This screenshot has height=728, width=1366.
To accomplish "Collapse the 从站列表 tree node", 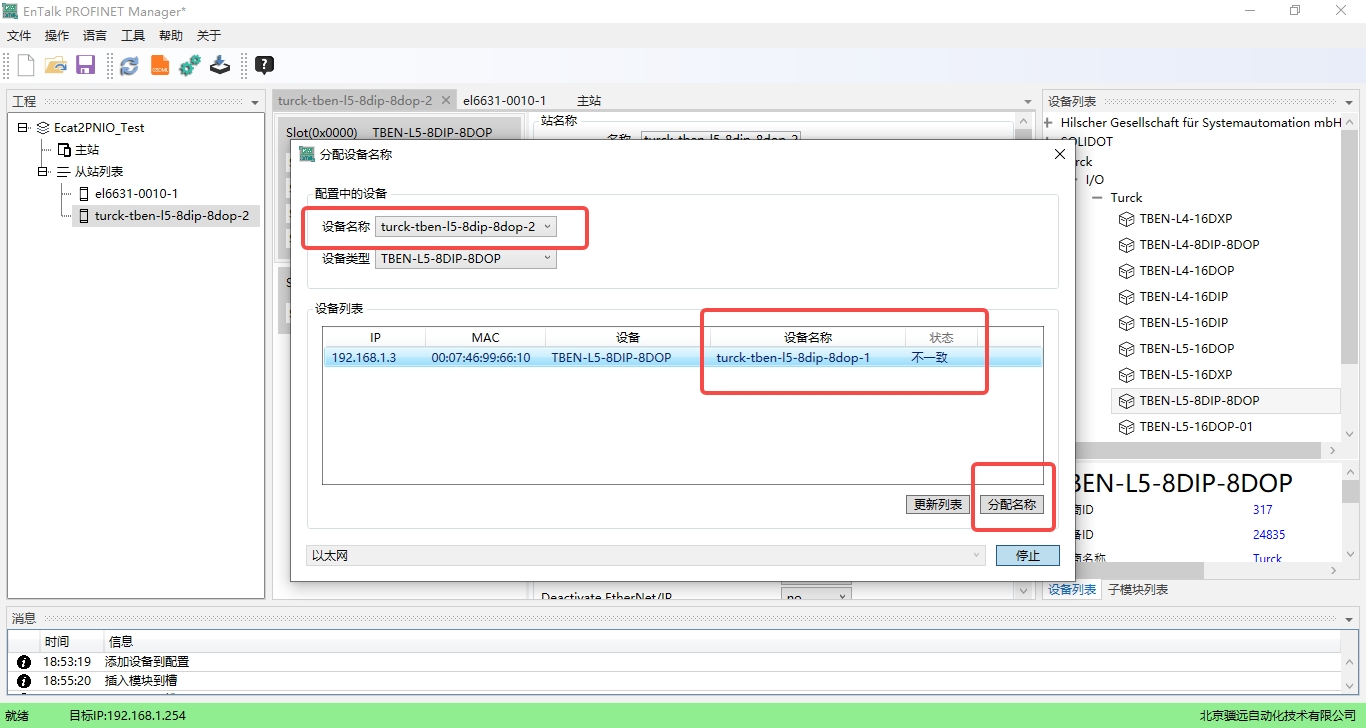I will (x=43, y=172).
